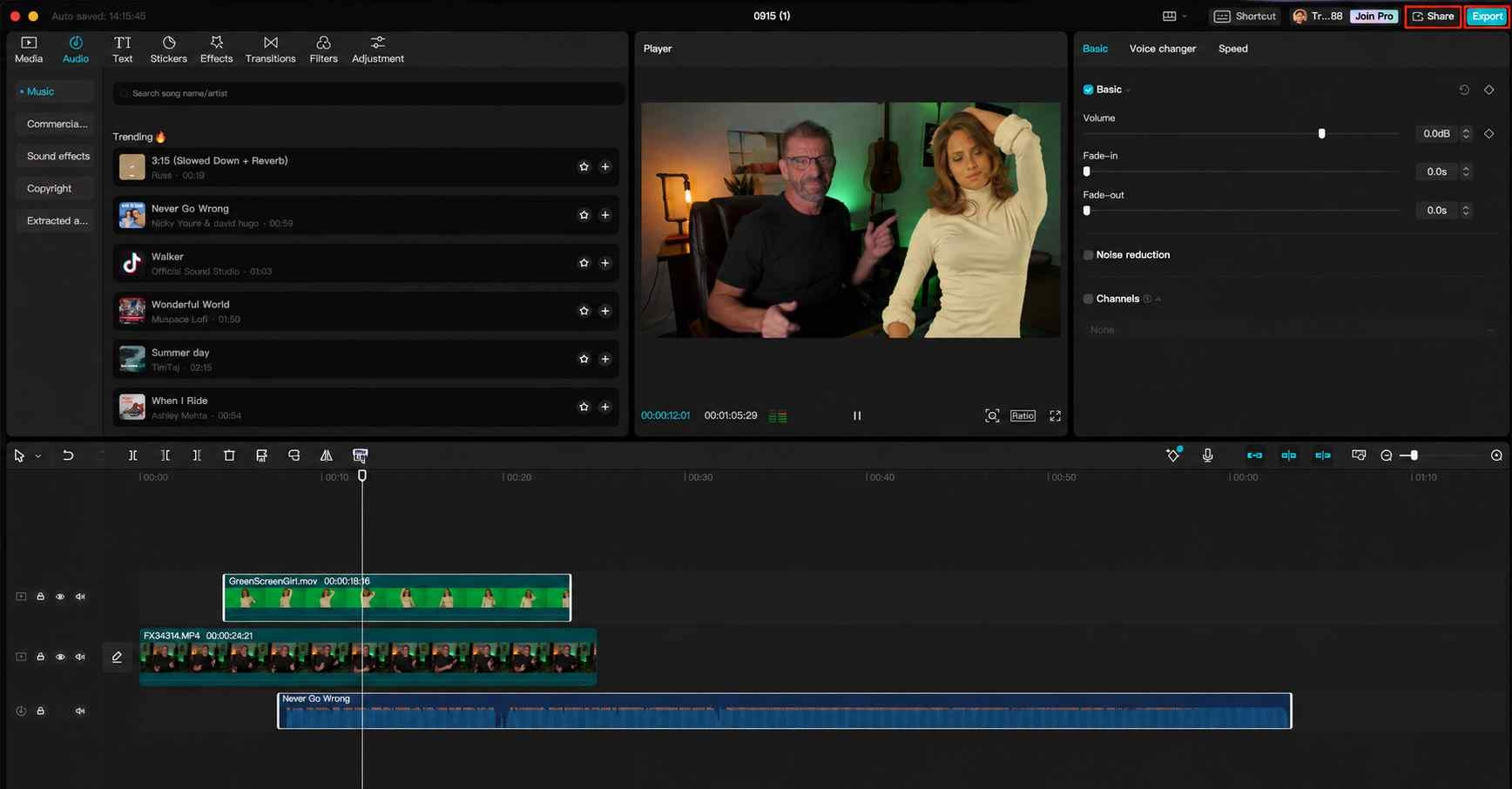
Task: Open the Transitions panel
Action: pos(270,50)
